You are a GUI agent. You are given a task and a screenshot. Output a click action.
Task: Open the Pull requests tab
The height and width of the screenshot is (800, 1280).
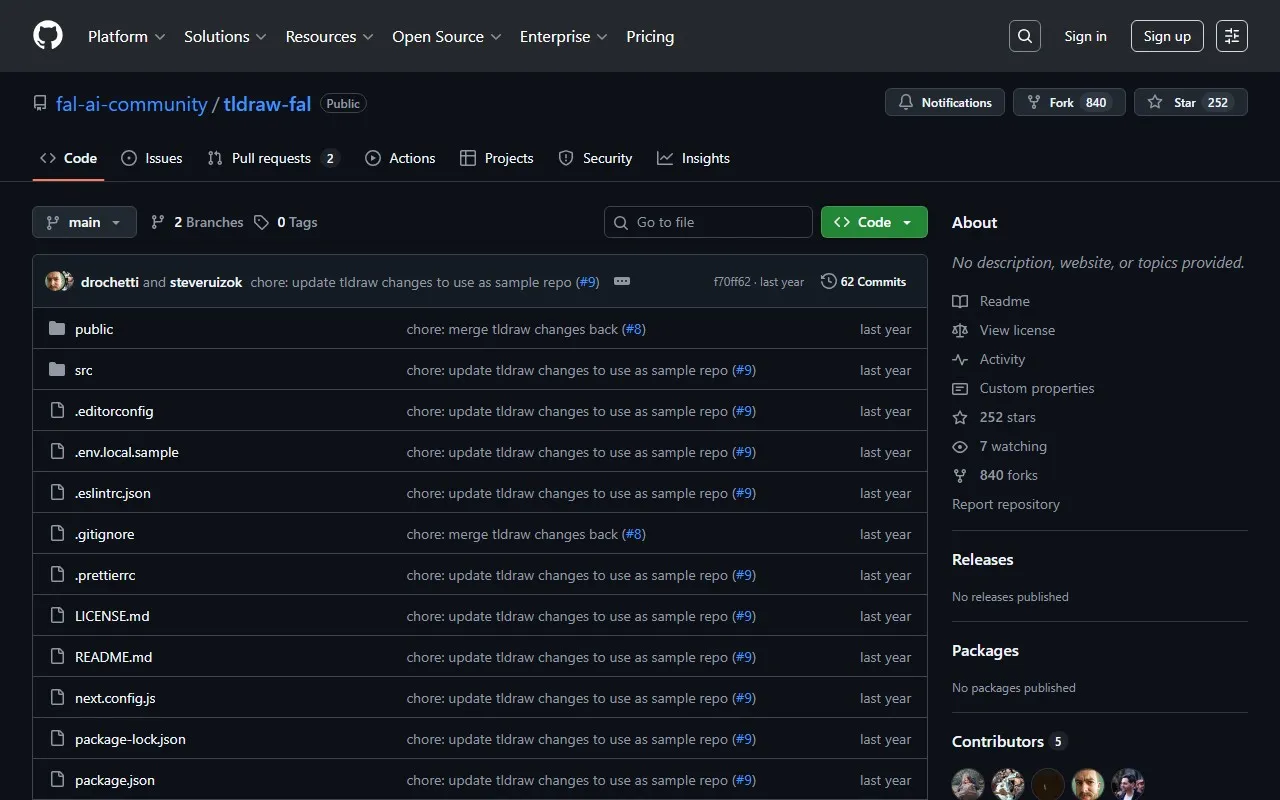[272, 158]
